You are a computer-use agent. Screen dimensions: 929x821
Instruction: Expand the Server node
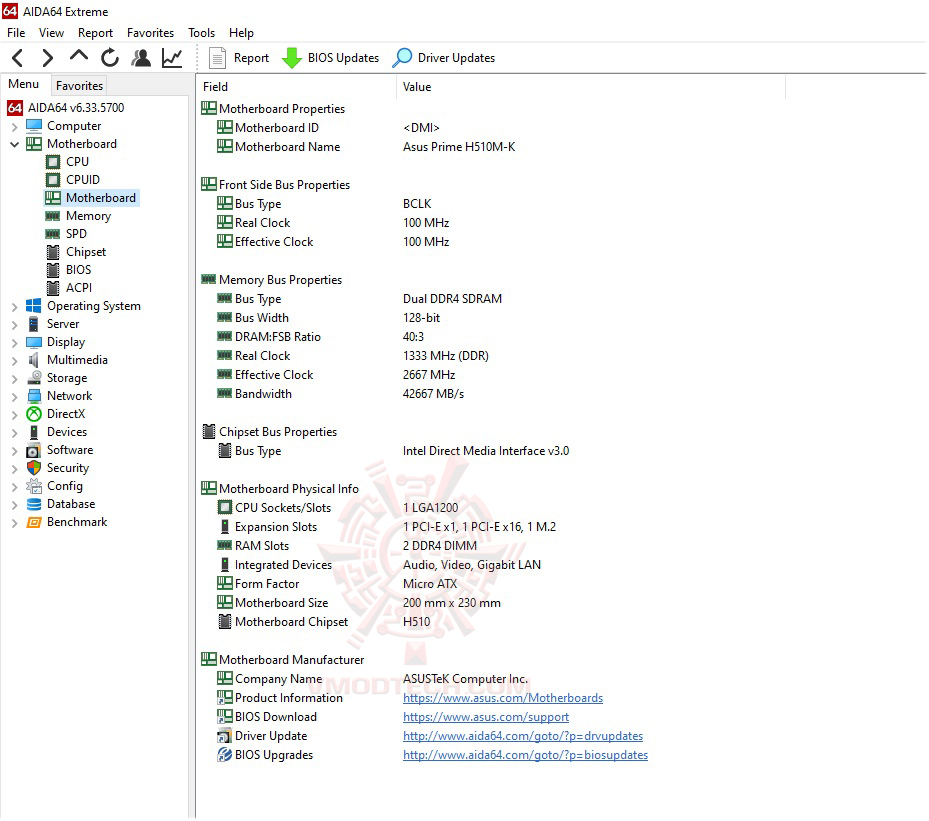[15, 325]
